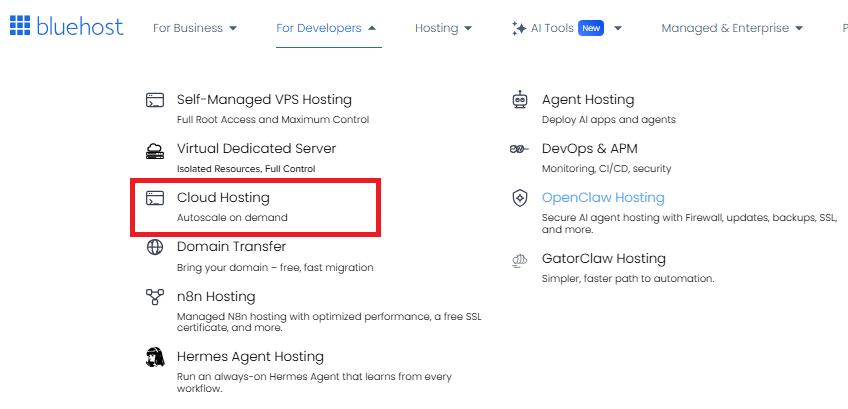Select the For Developers menu item
Viewport: 848px width, 409px height.
click(x=319, y=28)
